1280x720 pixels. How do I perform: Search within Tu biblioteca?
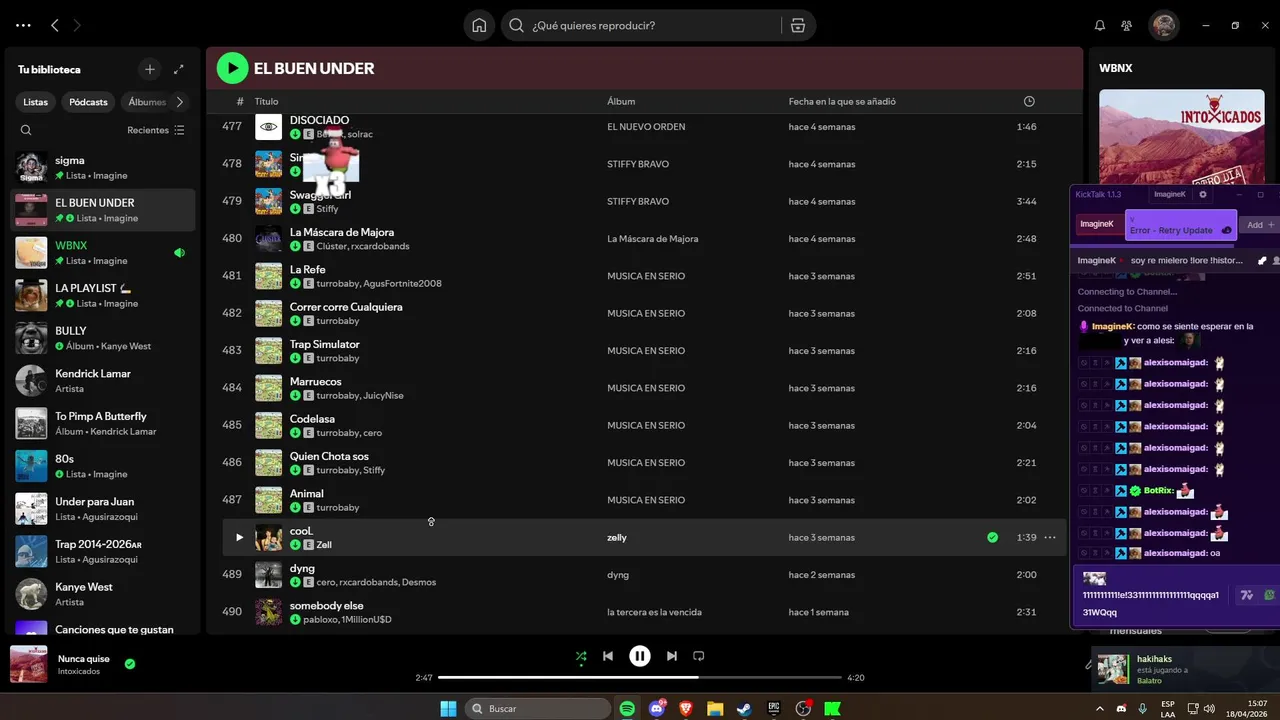26,130
